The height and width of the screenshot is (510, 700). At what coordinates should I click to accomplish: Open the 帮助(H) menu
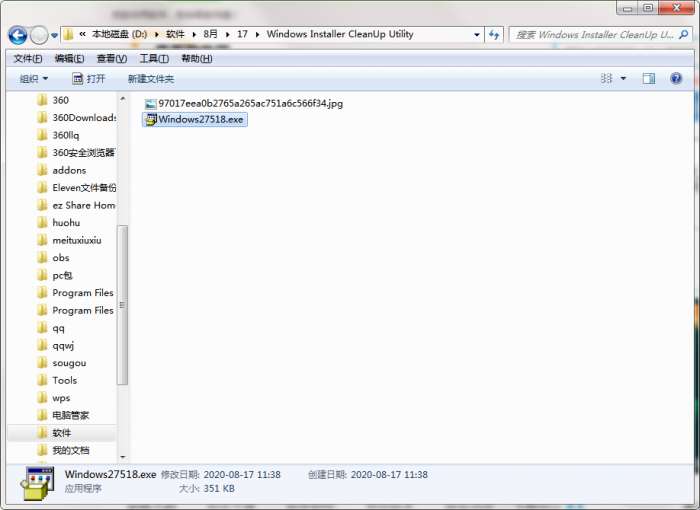[x=196, y=59]
